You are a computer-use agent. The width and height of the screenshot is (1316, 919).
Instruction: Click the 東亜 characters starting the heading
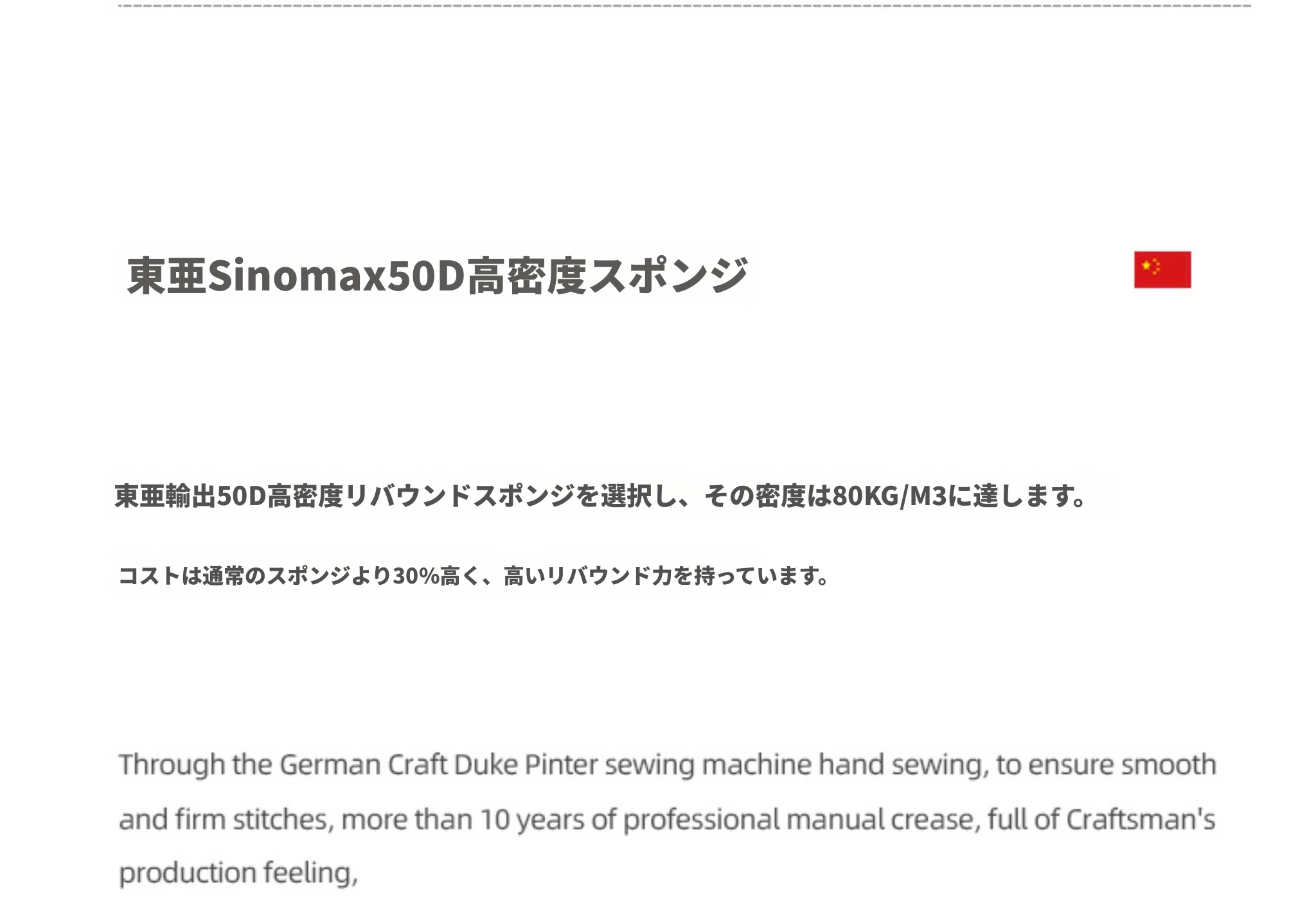coord(166,276)
